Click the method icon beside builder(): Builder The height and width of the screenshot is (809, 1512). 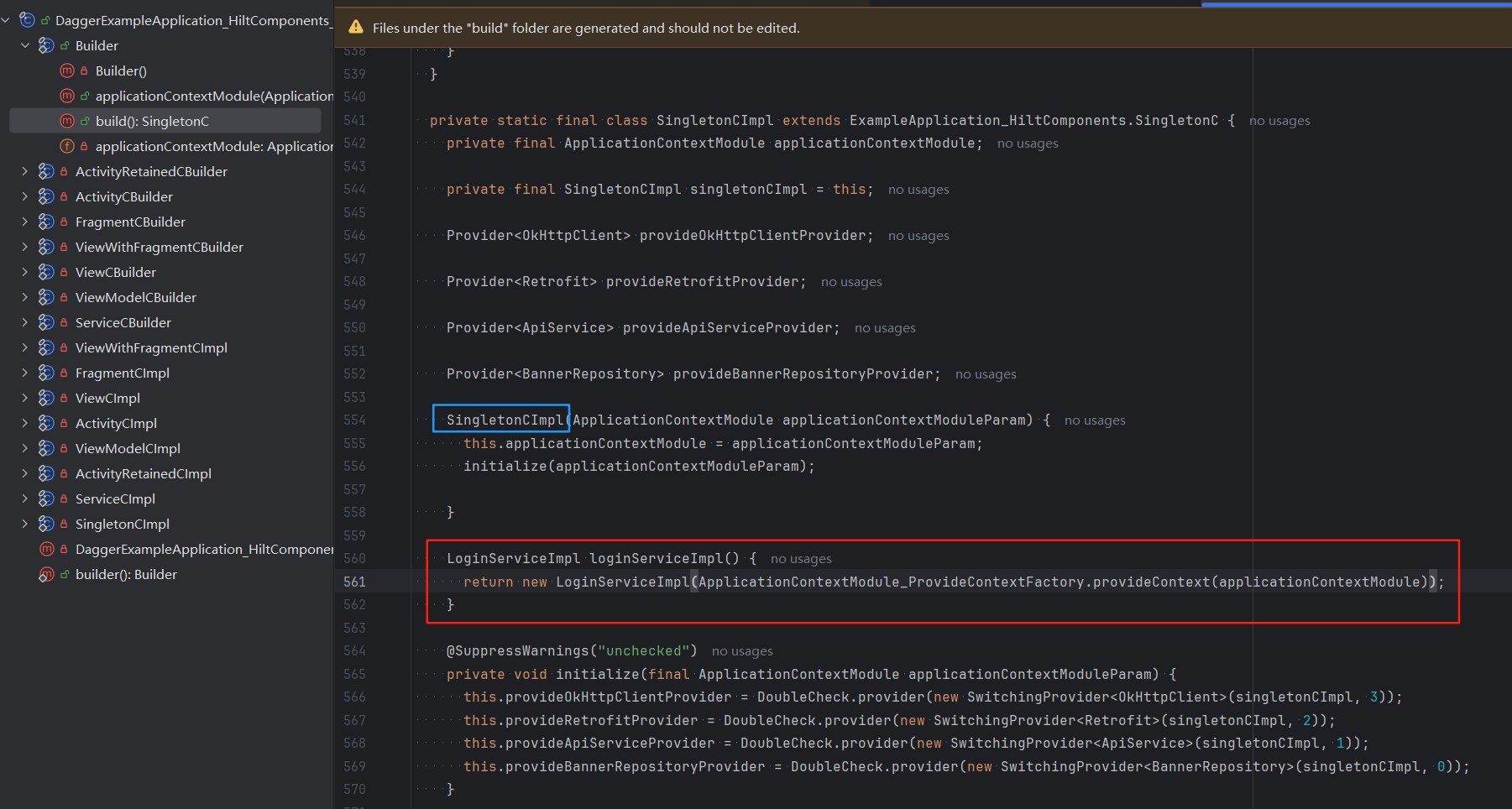point(46,575)
